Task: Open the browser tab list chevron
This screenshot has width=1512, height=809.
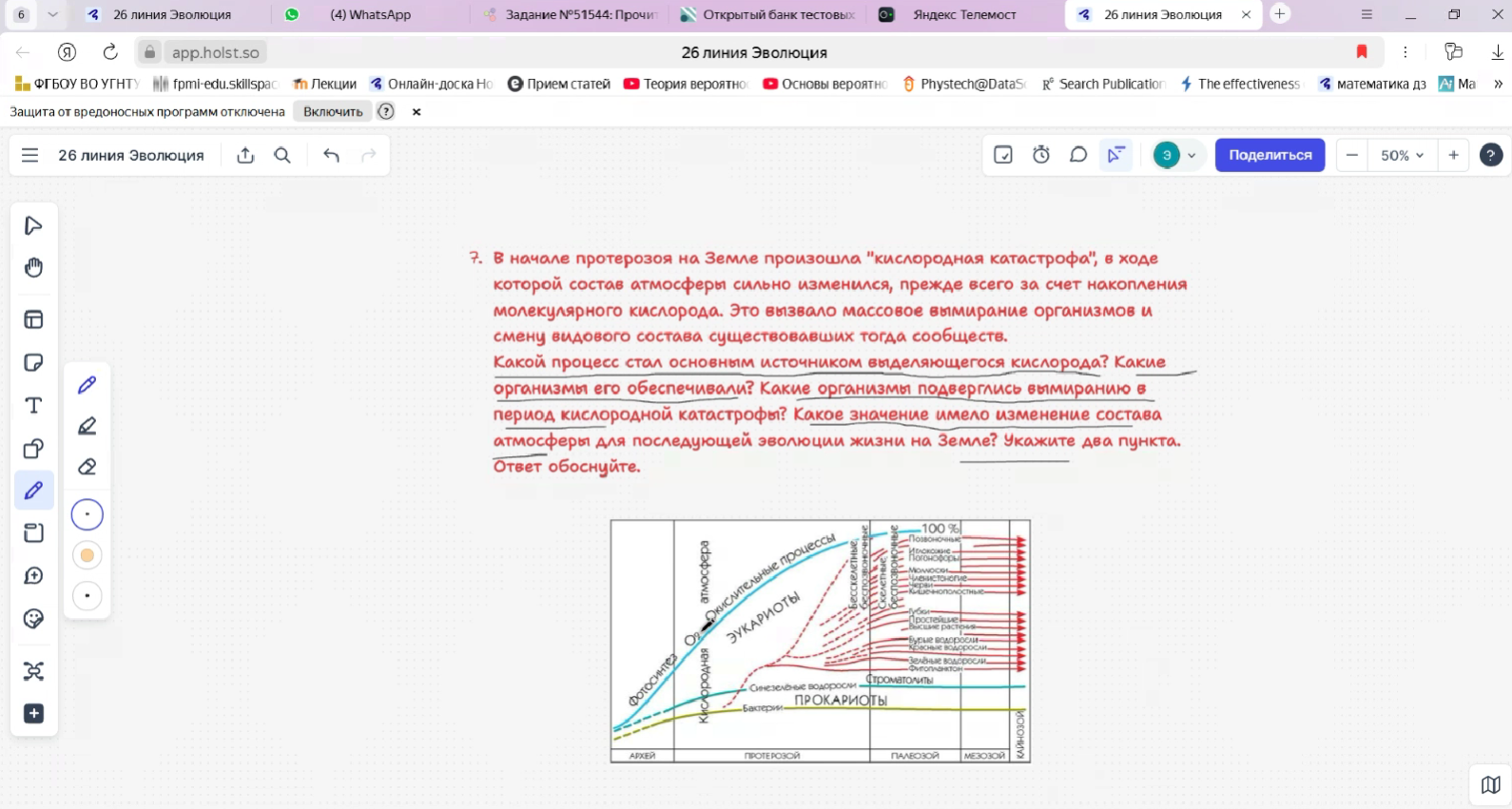Action: [x=52, y=14]
